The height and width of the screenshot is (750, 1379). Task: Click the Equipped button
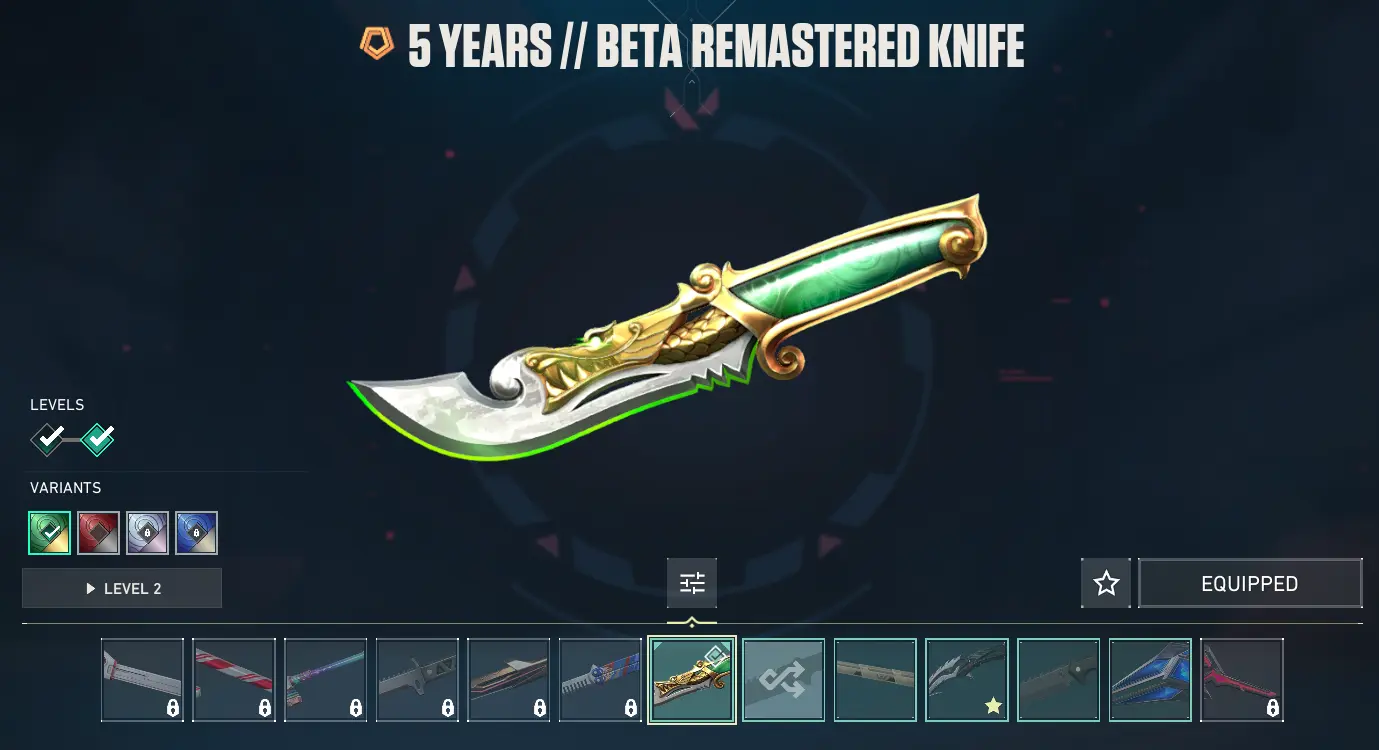[x=1250, y=583]
